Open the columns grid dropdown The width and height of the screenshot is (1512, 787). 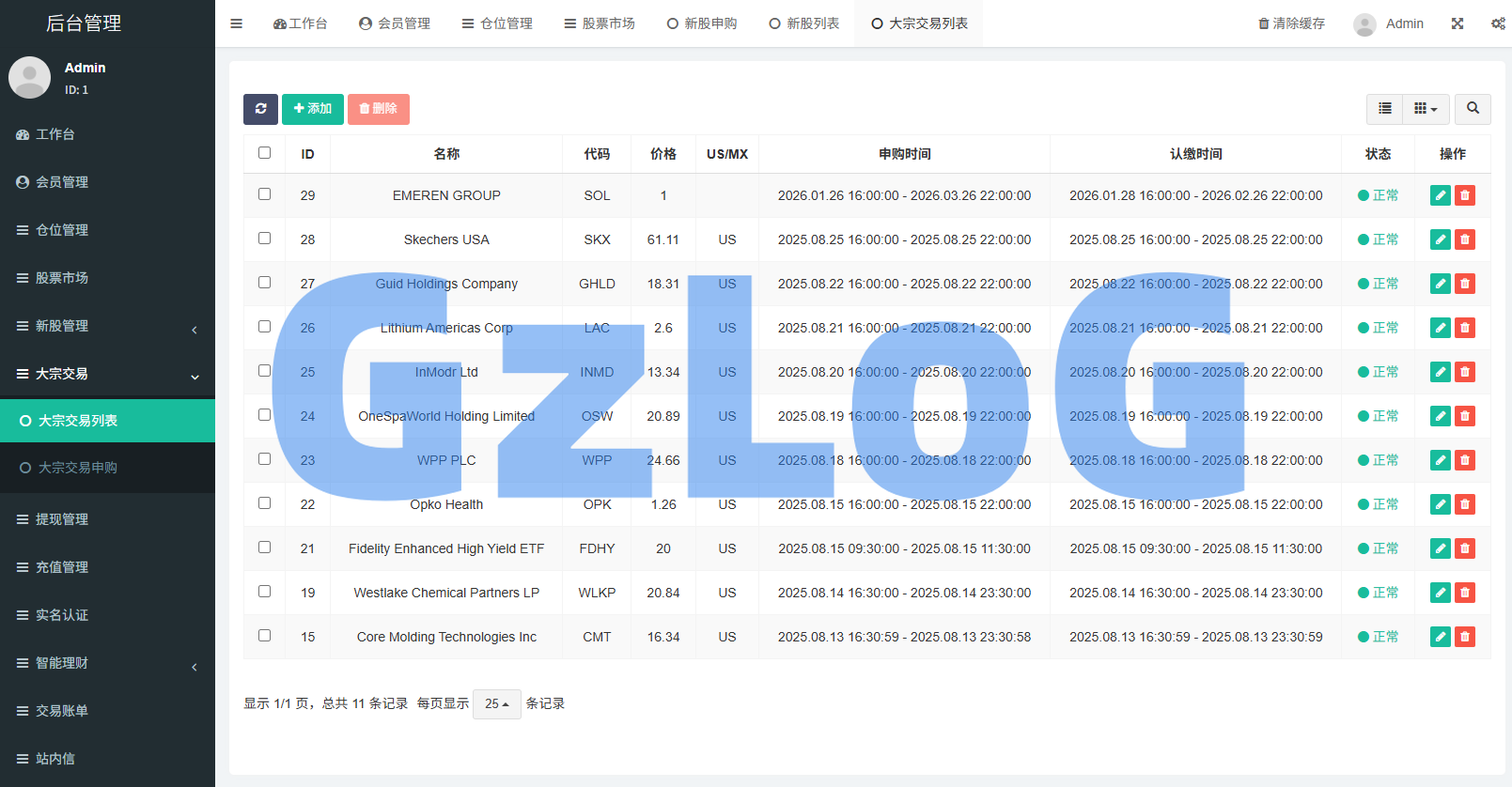pyautogui.click(x=1426, y=109)
